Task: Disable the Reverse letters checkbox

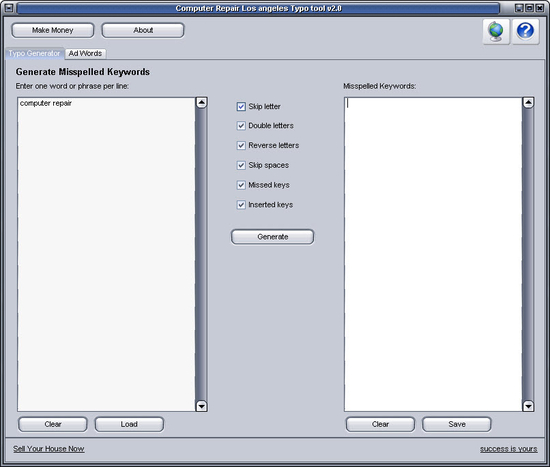Action: pyautogui.click(x=241, y=145)
